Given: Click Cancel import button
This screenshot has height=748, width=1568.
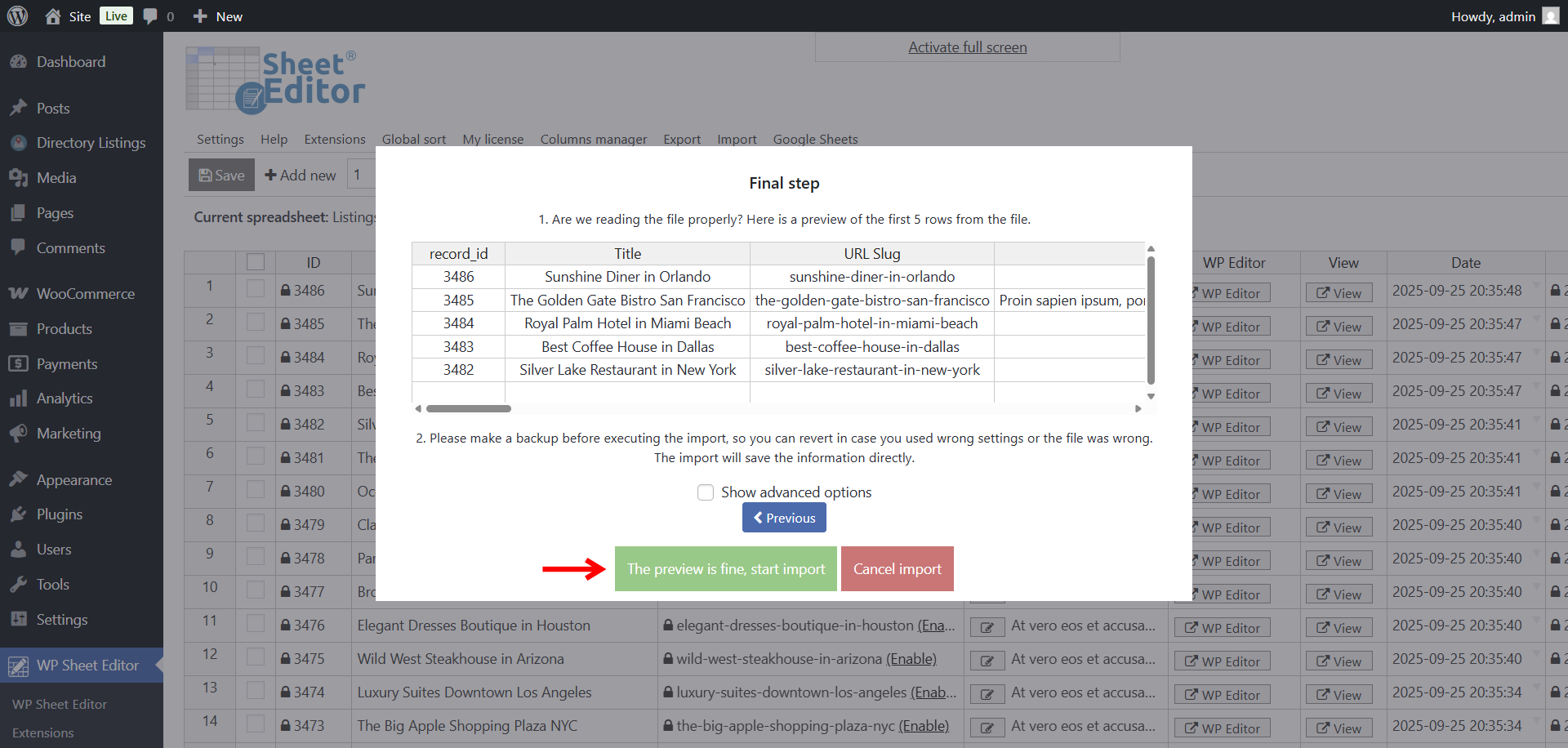Looking at the screenshot, I should [898, 569].
